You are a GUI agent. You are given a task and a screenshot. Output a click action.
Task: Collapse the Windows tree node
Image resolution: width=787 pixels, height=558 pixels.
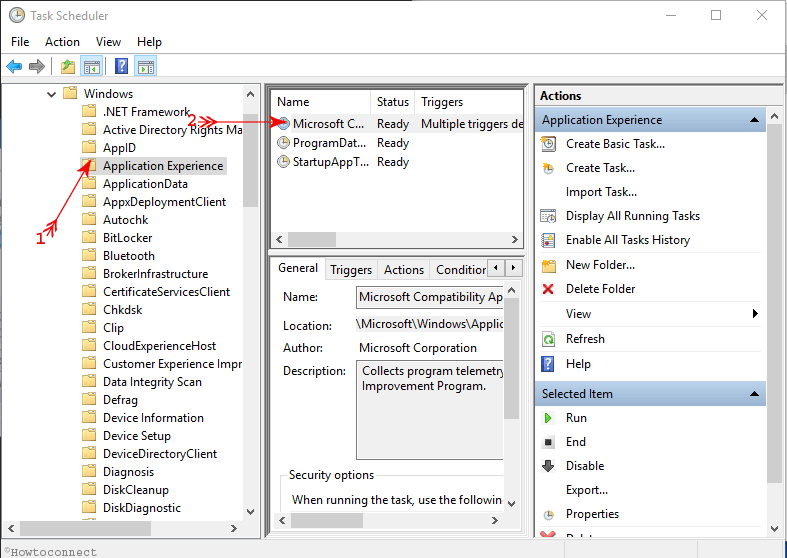[x=51, y=94]
